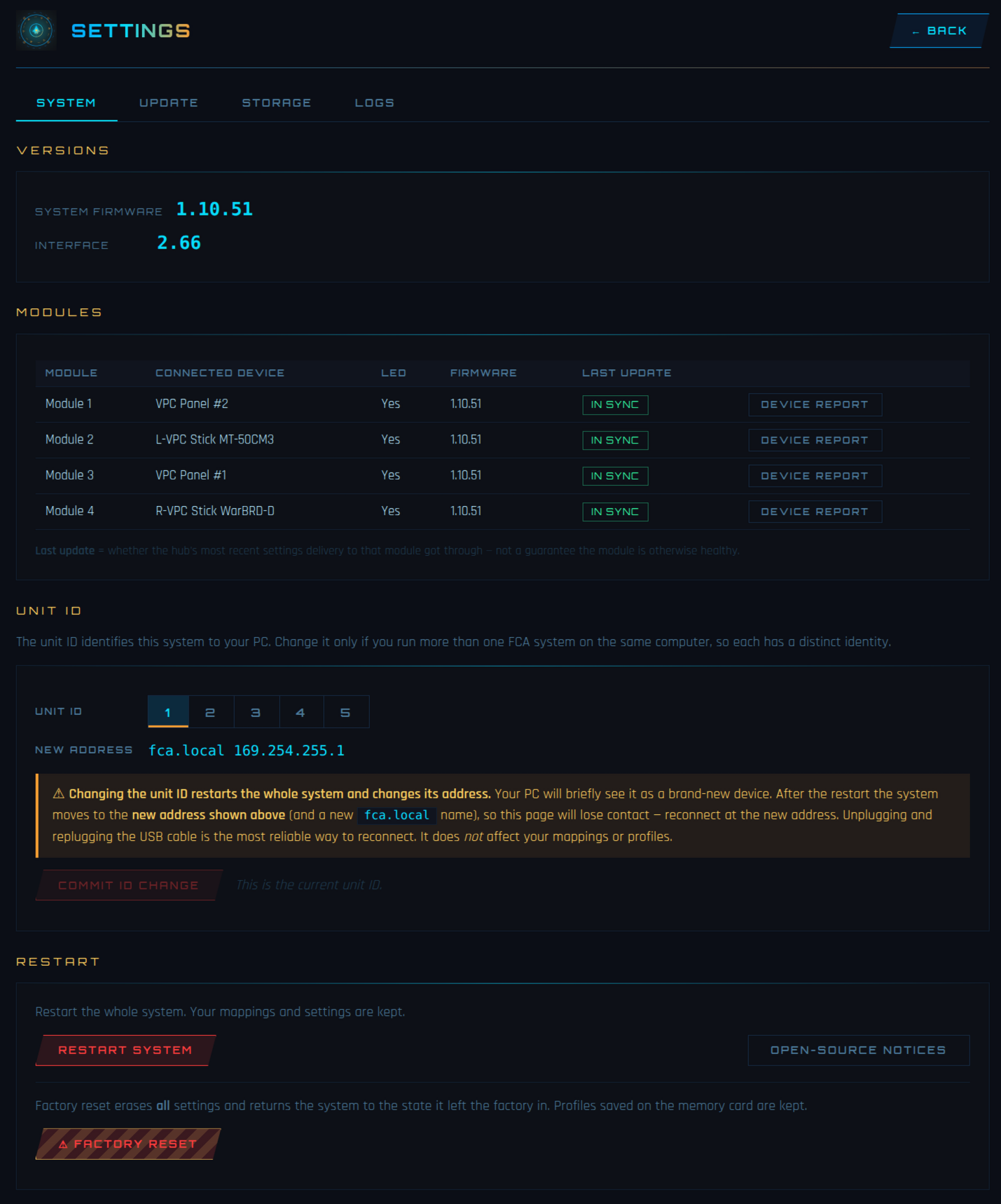
Task: Click the R-VPC Stick WarBRD-D device name
Action: pos(215,511)
